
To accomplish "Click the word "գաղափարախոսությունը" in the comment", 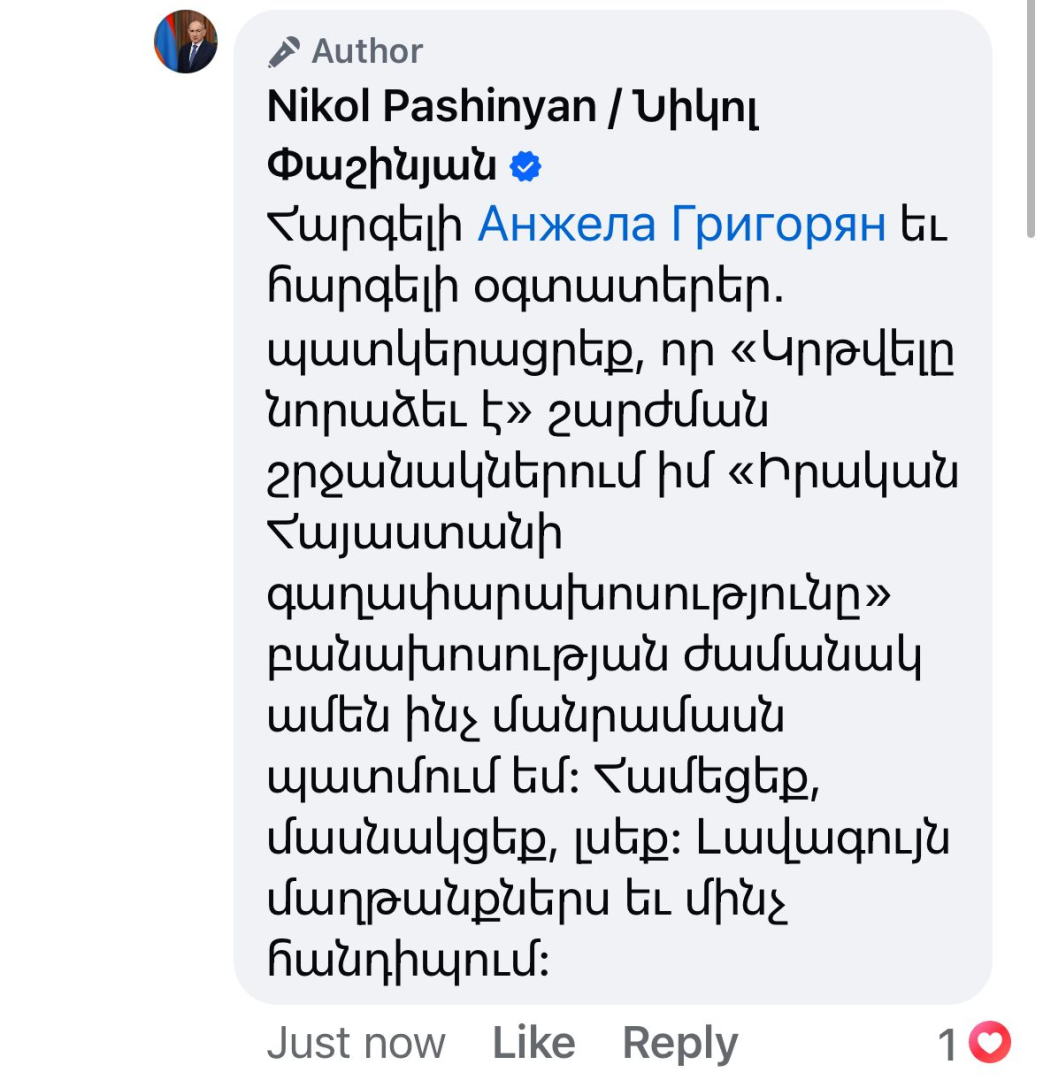I will click(565, 597).
